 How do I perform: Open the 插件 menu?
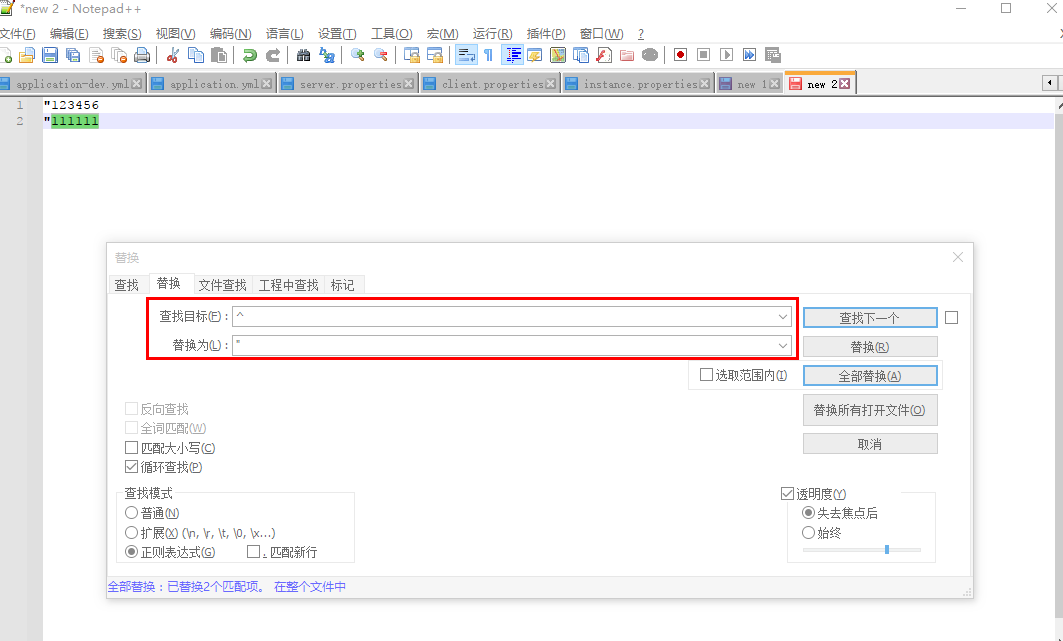coord(546,33)
